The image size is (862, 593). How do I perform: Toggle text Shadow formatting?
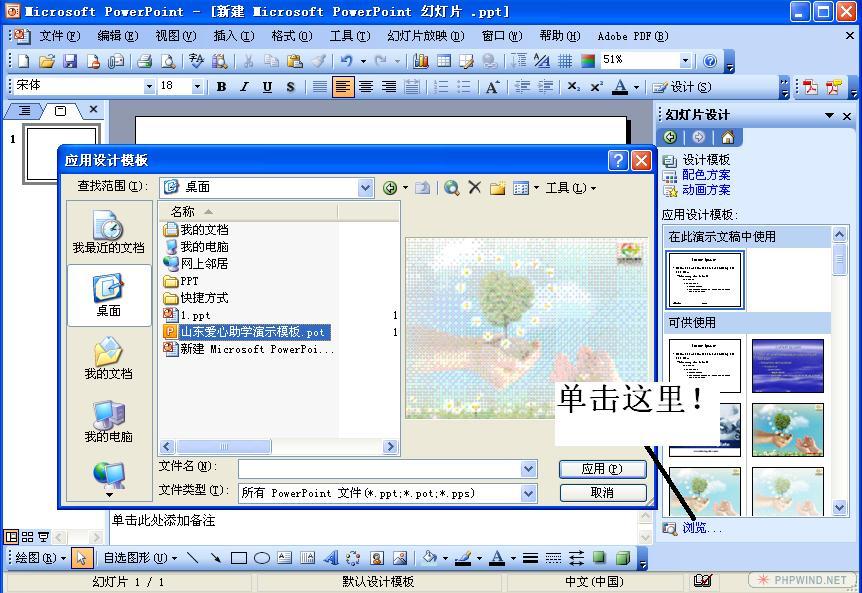click(x=291, y=86)
